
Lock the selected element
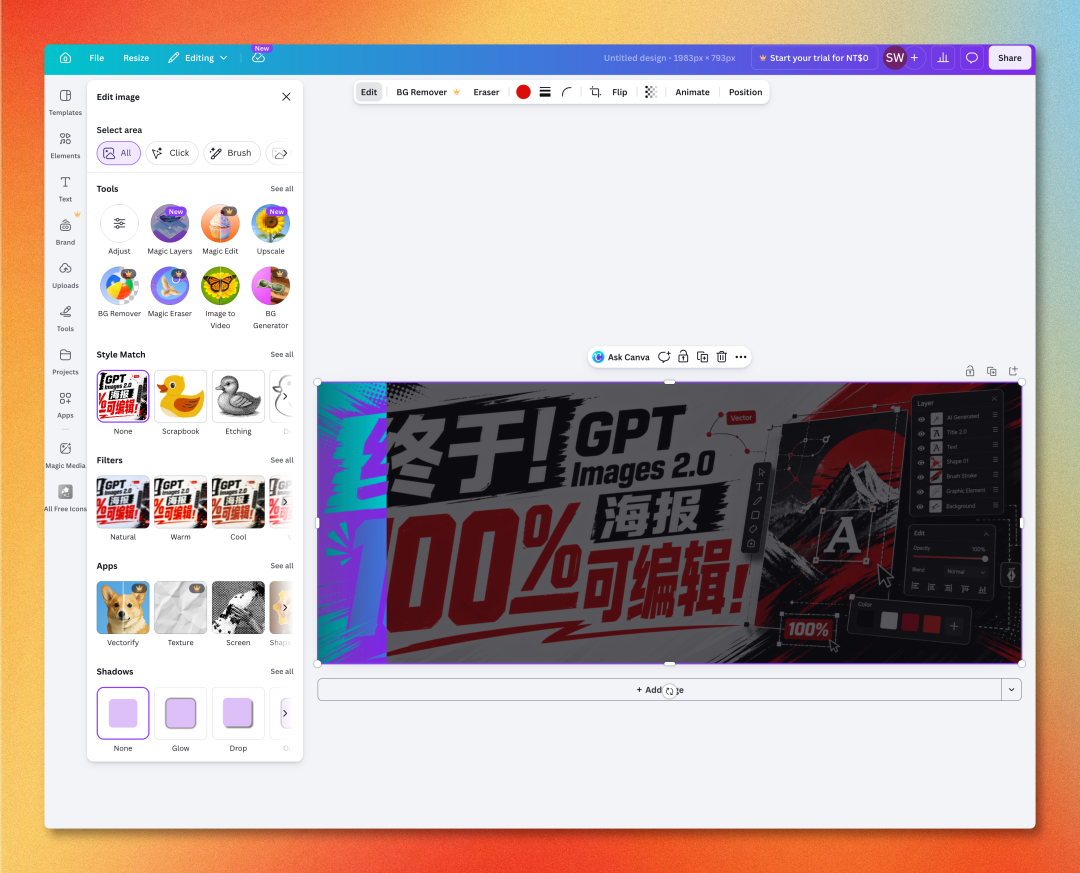(x=683, y=357)
